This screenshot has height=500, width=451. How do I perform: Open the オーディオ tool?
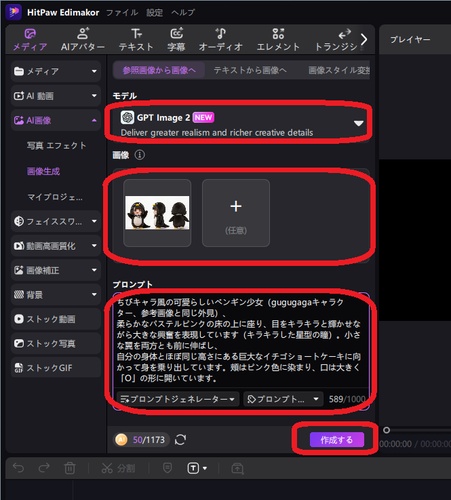click(220, 40)
